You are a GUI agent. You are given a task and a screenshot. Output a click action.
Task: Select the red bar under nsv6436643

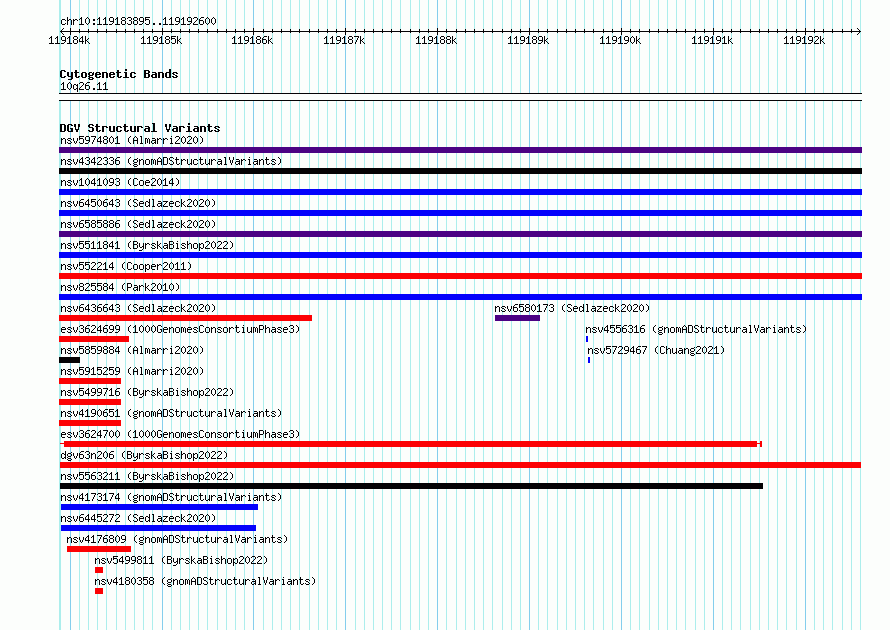186,318
